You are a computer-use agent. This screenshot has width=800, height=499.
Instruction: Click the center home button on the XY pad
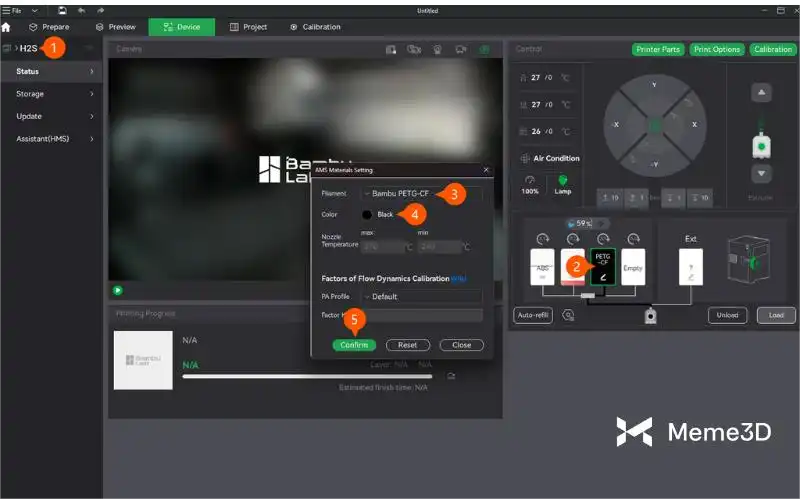(x=653, y=125)
